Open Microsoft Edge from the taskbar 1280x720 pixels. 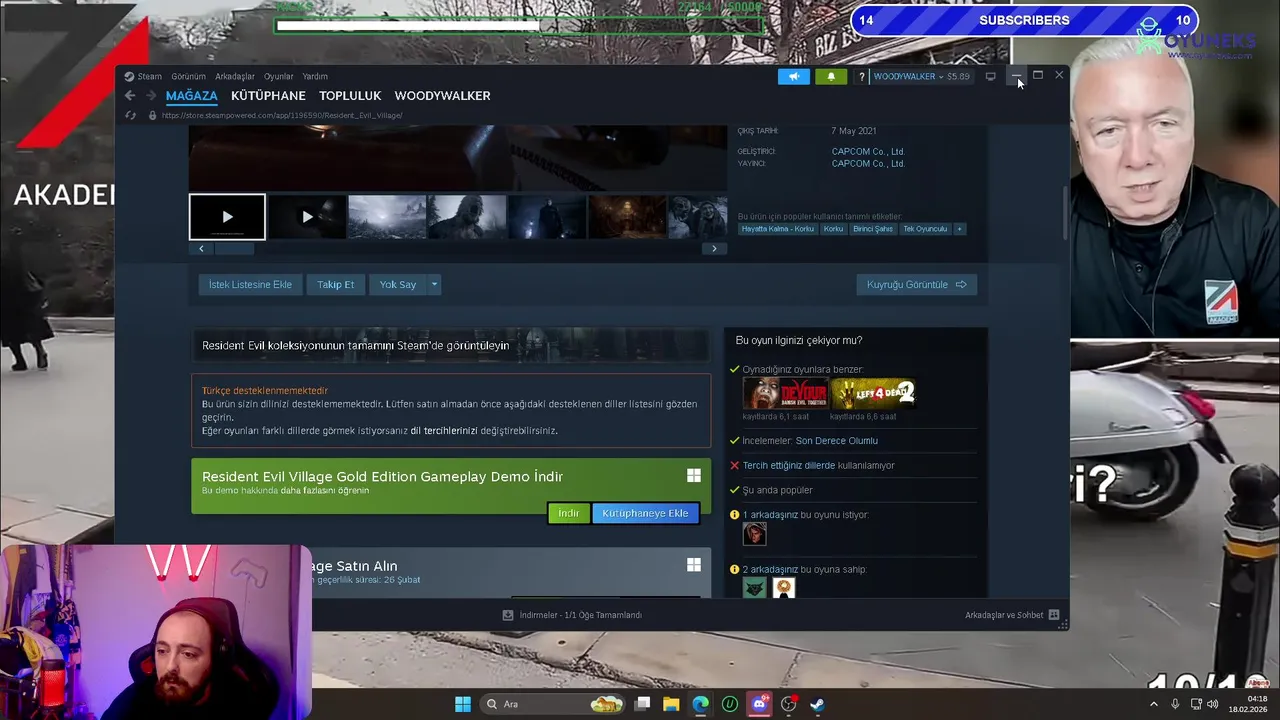(x=700, y=704)
